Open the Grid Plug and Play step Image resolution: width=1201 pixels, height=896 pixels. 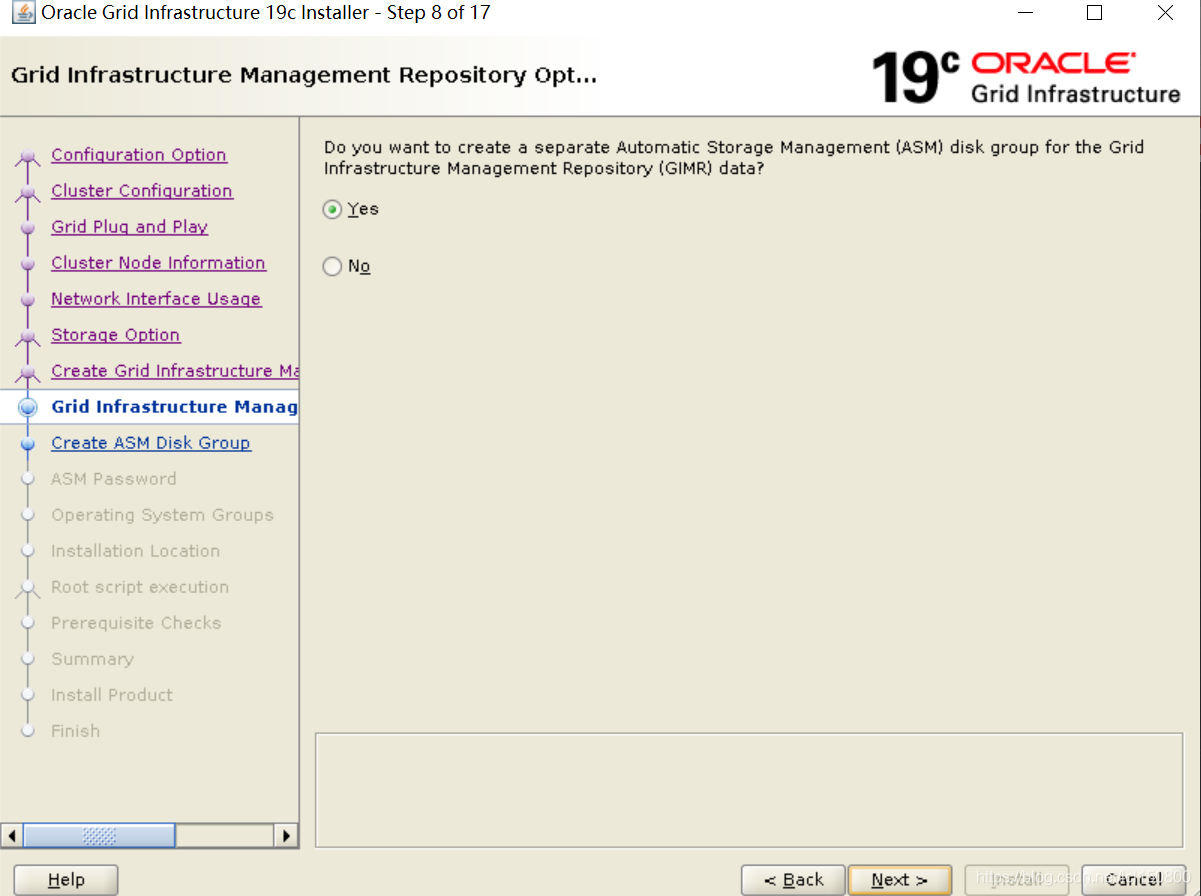point(130,227)
